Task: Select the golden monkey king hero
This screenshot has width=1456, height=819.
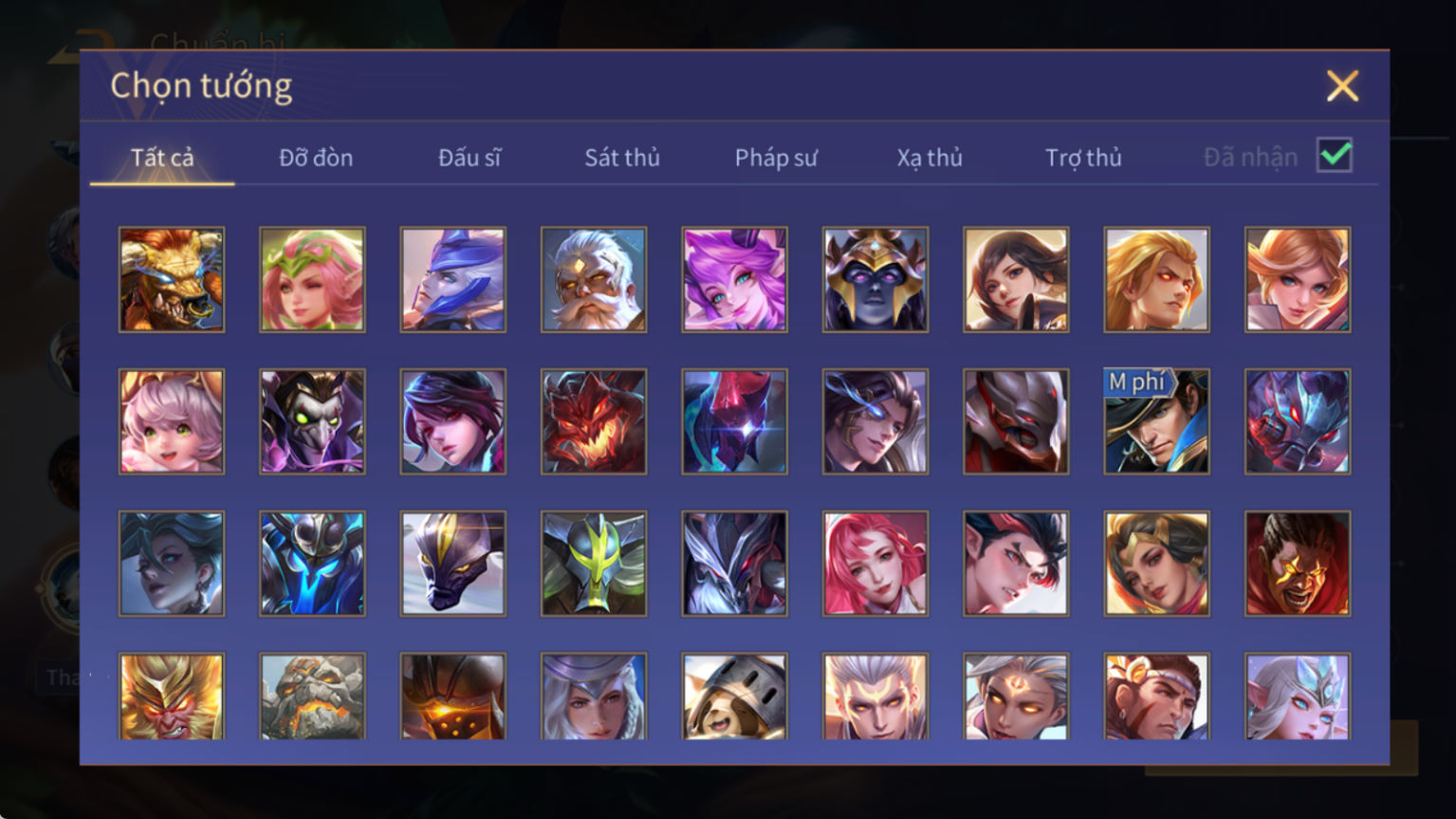Action: pyautogui.click(x=172, y=696)
